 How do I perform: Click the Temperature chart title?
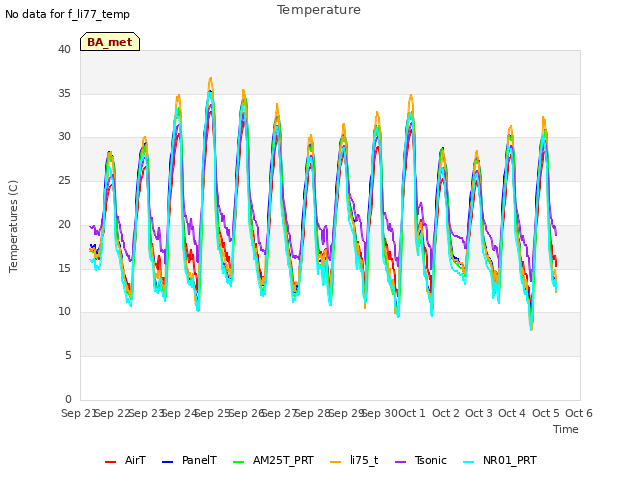pos(319,10)
